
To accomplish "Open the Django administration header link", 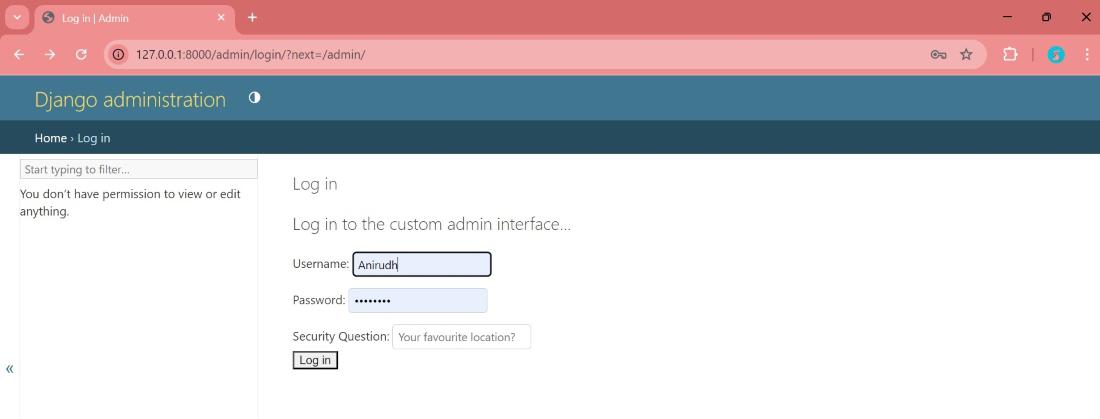I will [130, 99].
